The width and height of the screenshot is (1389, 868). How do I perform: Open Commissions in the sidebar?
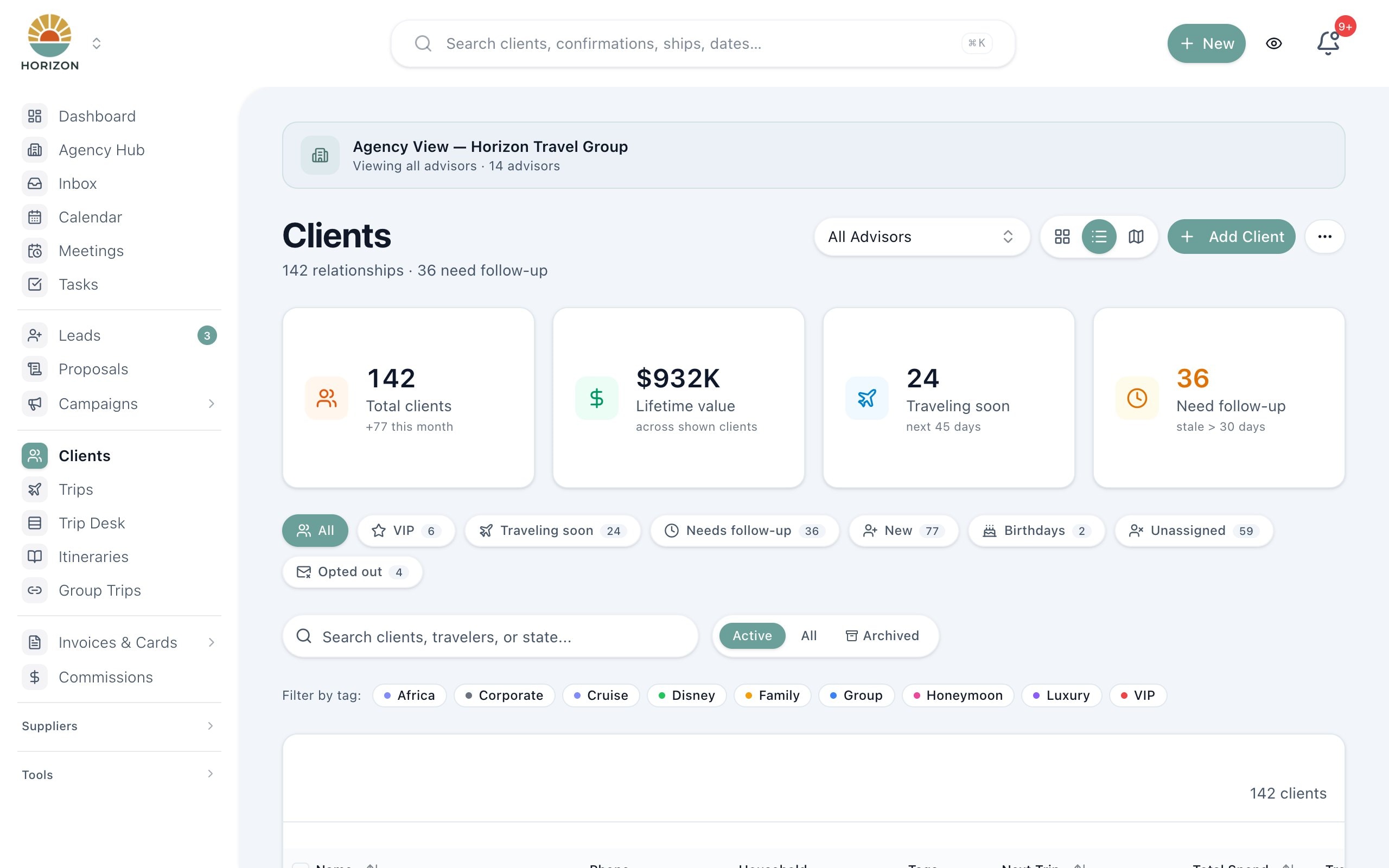pyautogui.click(x=119, y=677)
